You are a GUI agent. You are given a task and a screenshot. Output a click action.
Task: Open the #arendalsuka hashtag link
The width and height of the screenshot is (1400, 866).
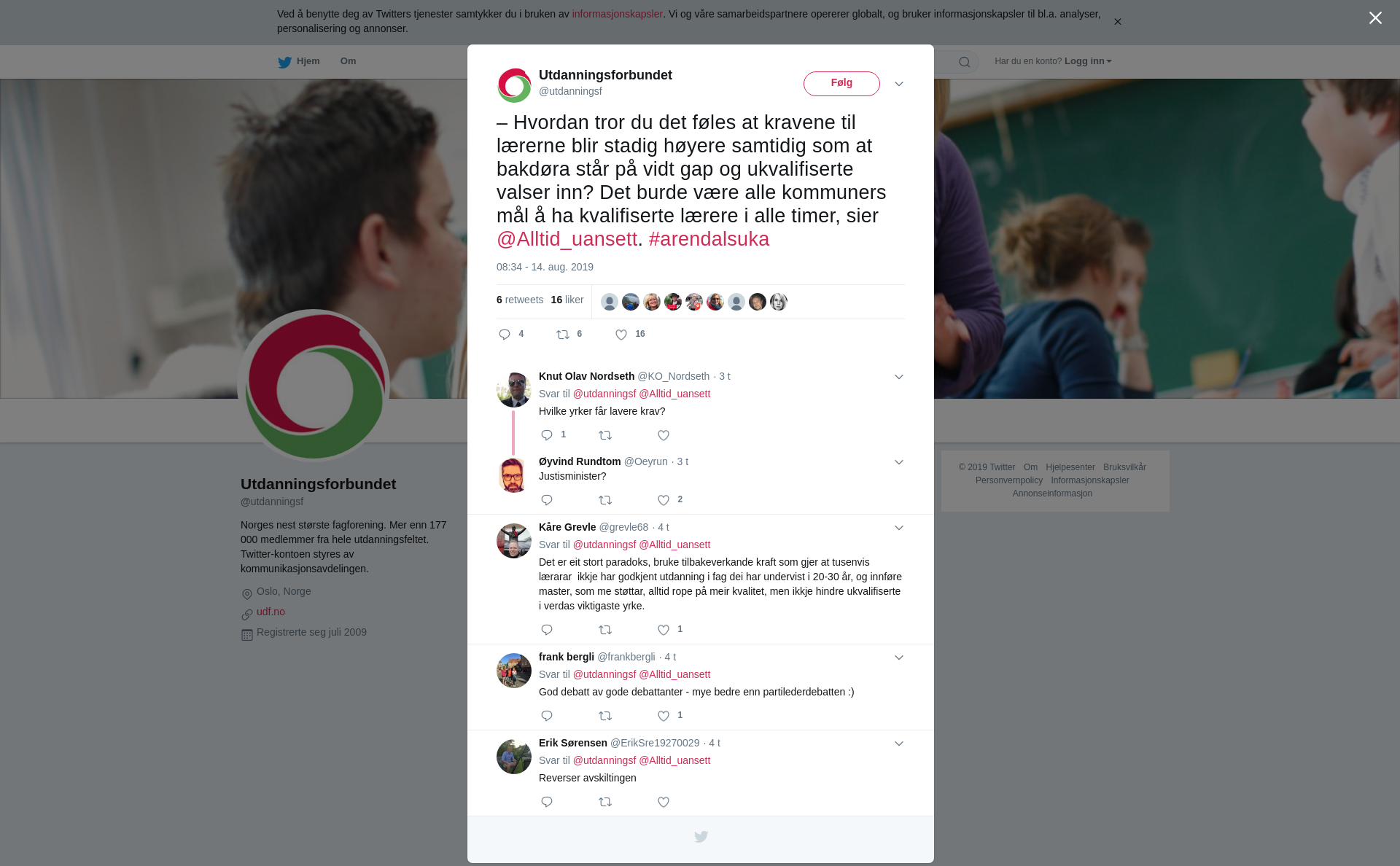point(709,239)
